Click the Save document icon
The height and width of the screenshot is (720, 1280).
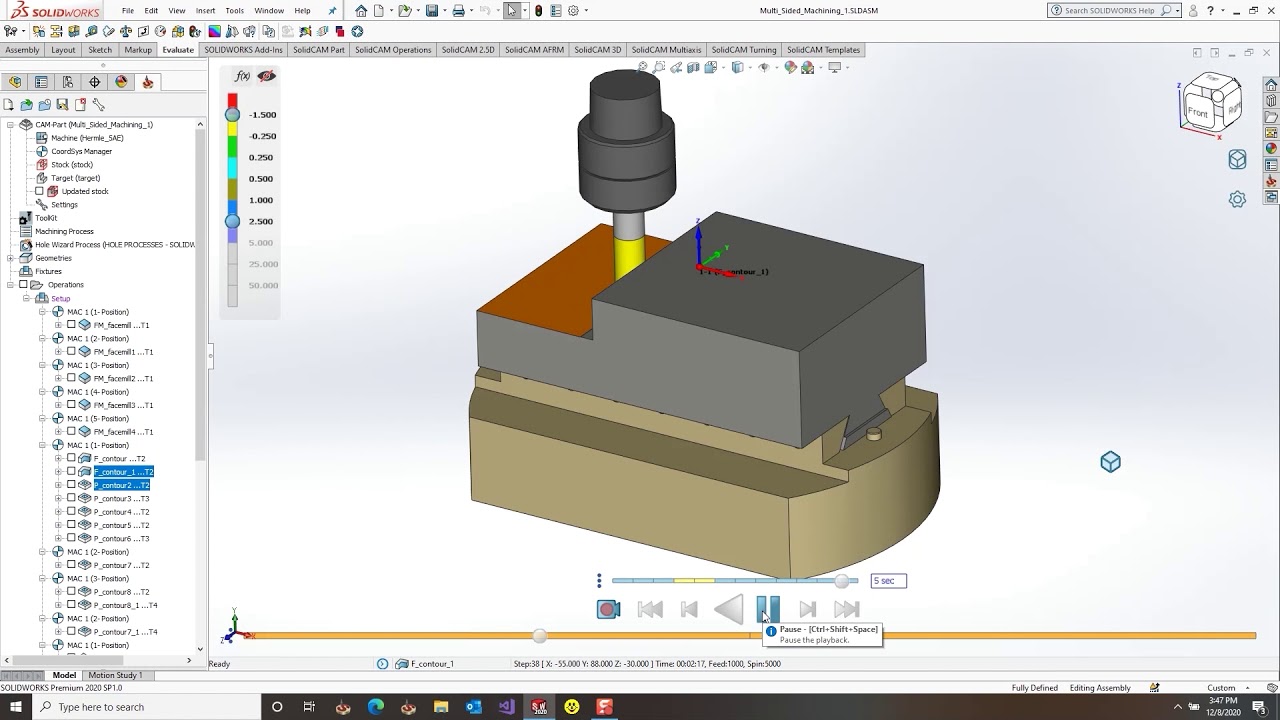(x=432, y=11)
